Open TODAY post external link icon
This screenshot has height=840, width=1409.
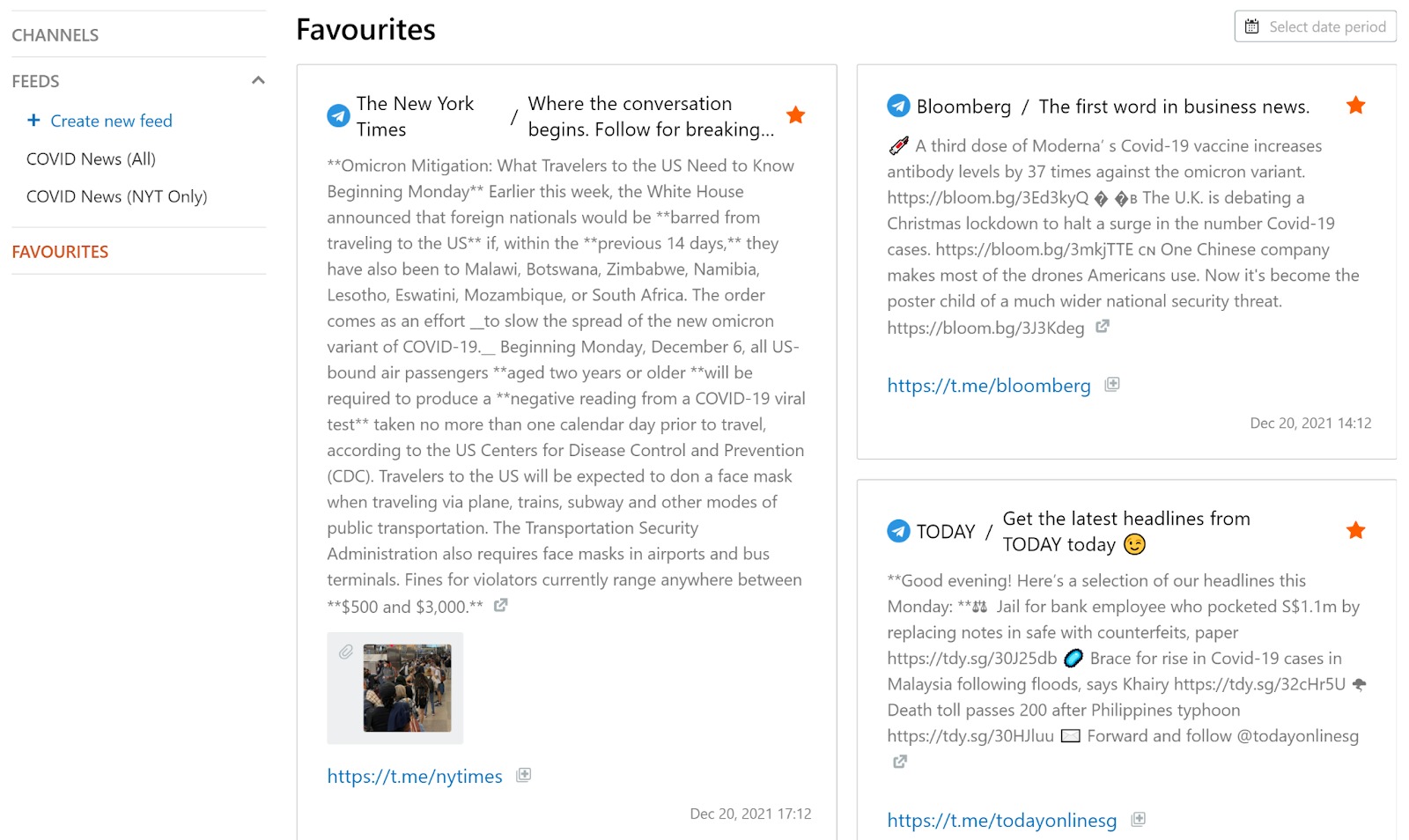coord(899,762)
